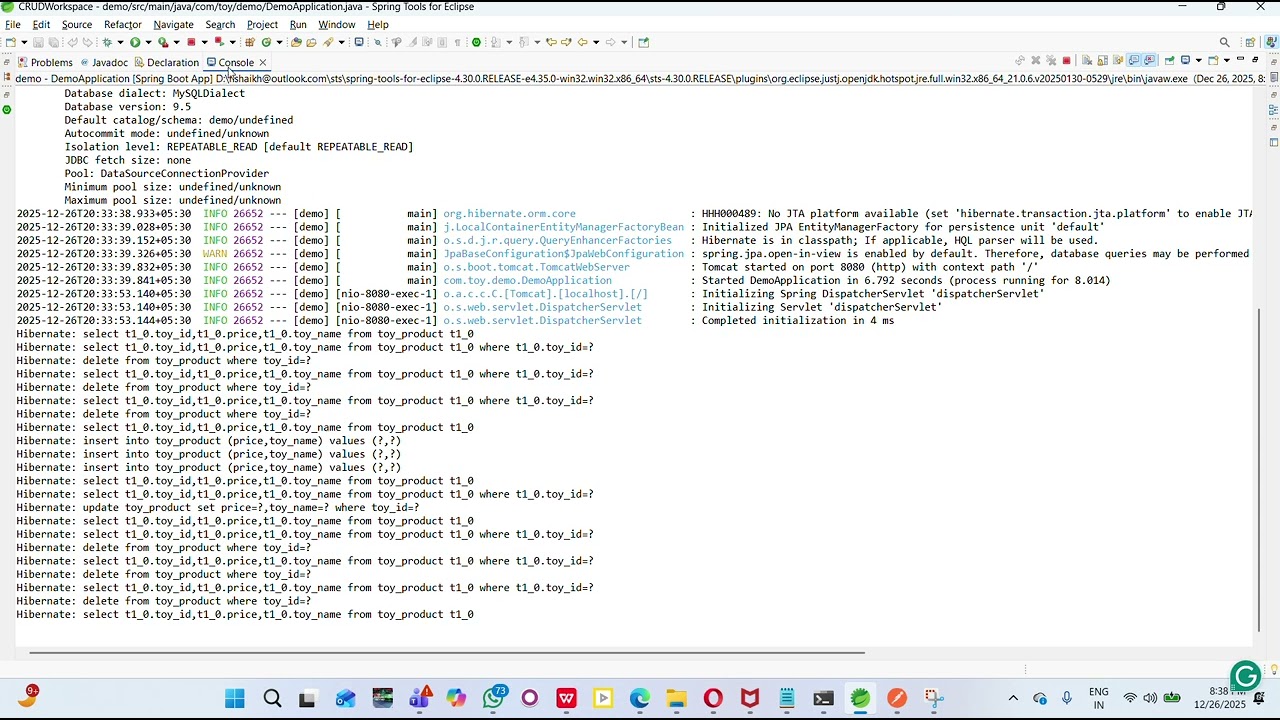The height and width of the screenshot is (720, 1280).
Task: Show hidden system tray icons chevron
Action: click(x=1013, y=698)
